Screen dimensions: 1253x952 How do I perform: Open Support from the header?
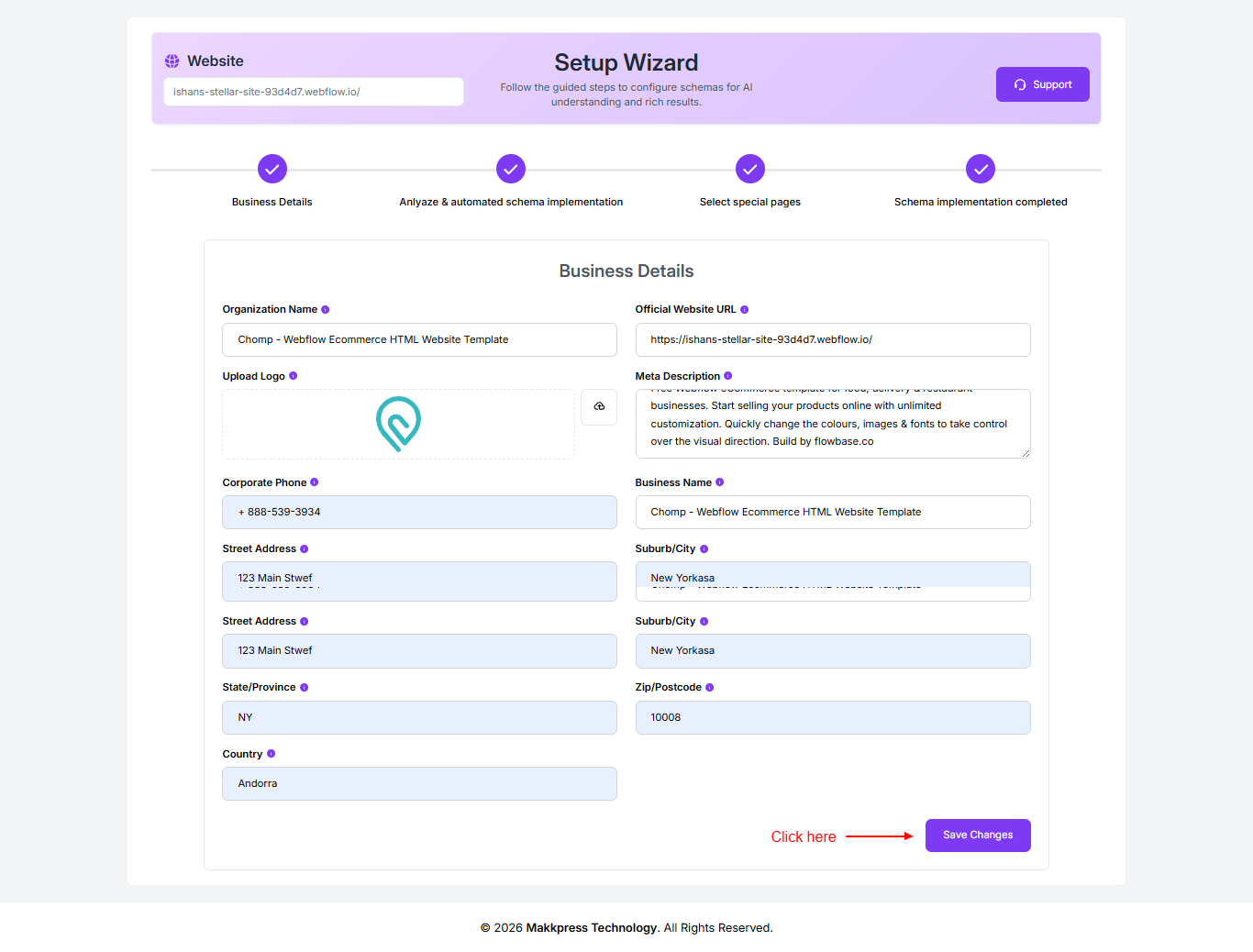click(1042, 84)
